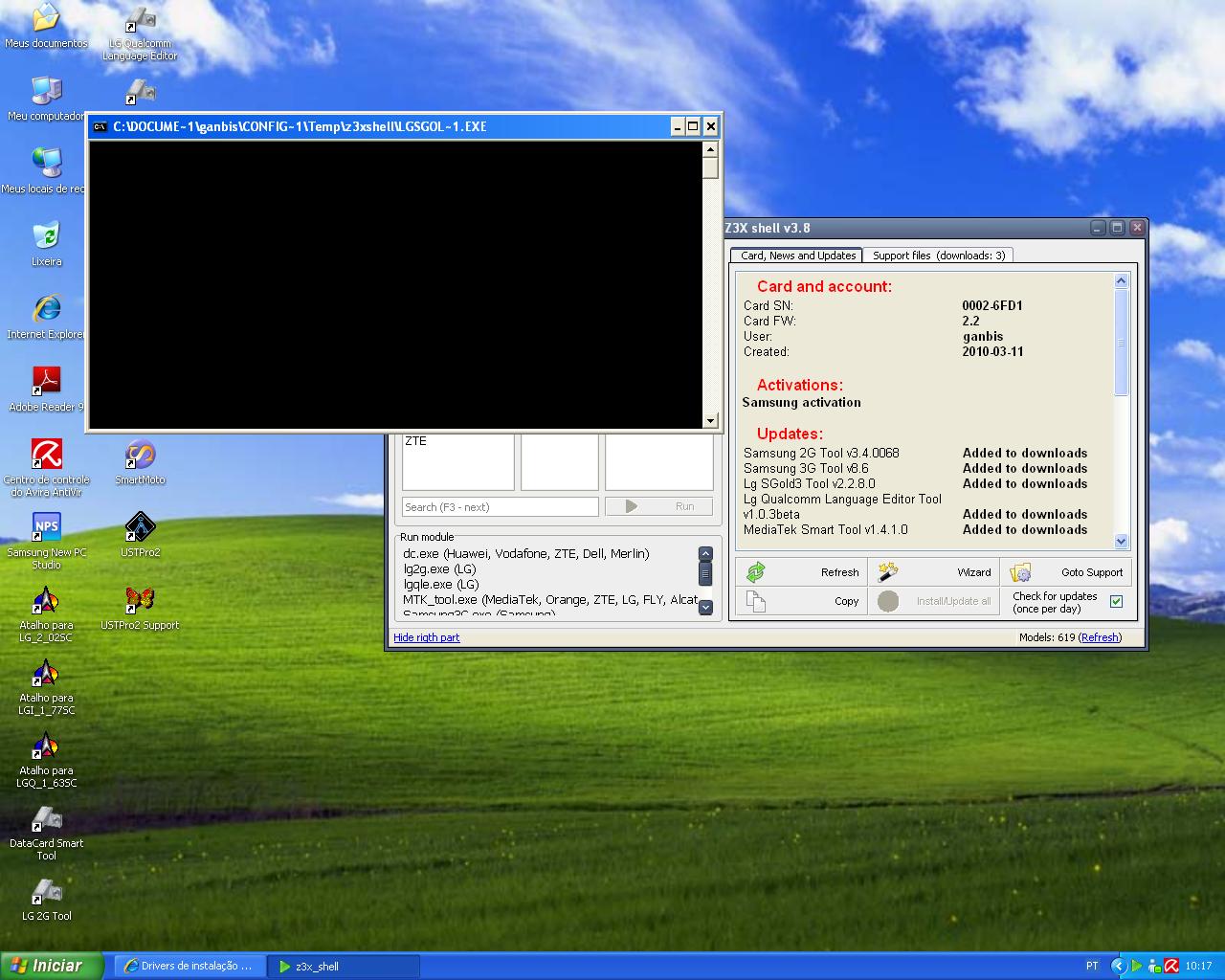Screen dimensions: 1225x980
Task: Click the Refresh button
Action: coord(801,572)
